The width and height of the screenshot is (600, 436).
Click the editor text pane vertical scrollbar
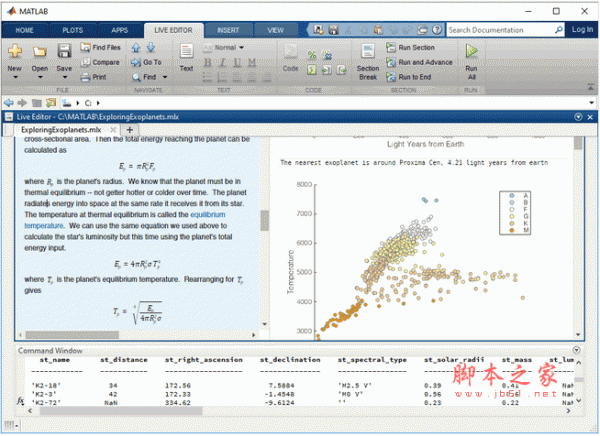coord(264,222)
